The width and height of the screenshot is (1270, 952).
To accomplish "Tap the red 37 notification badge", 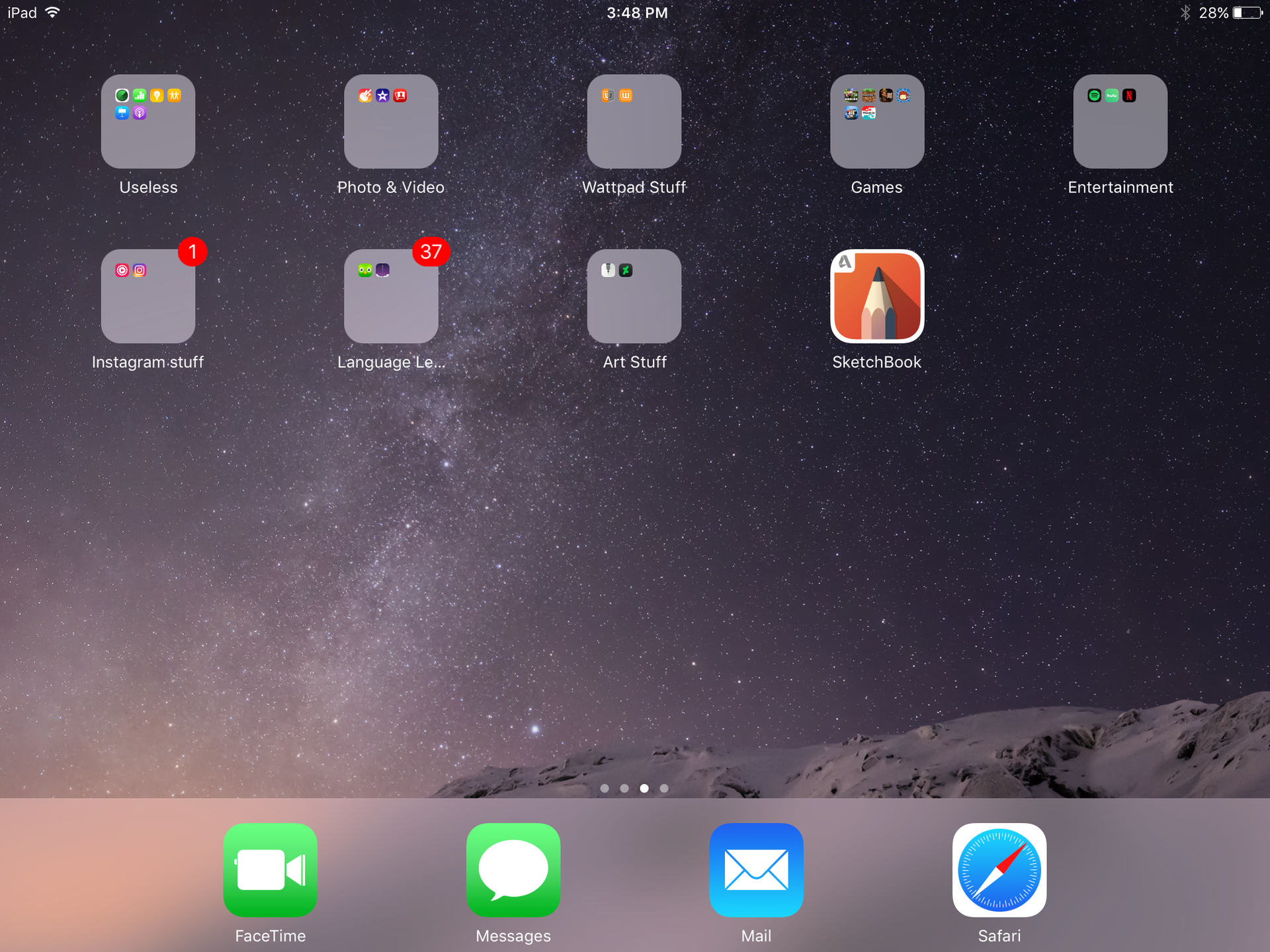I will click(431, 251).
